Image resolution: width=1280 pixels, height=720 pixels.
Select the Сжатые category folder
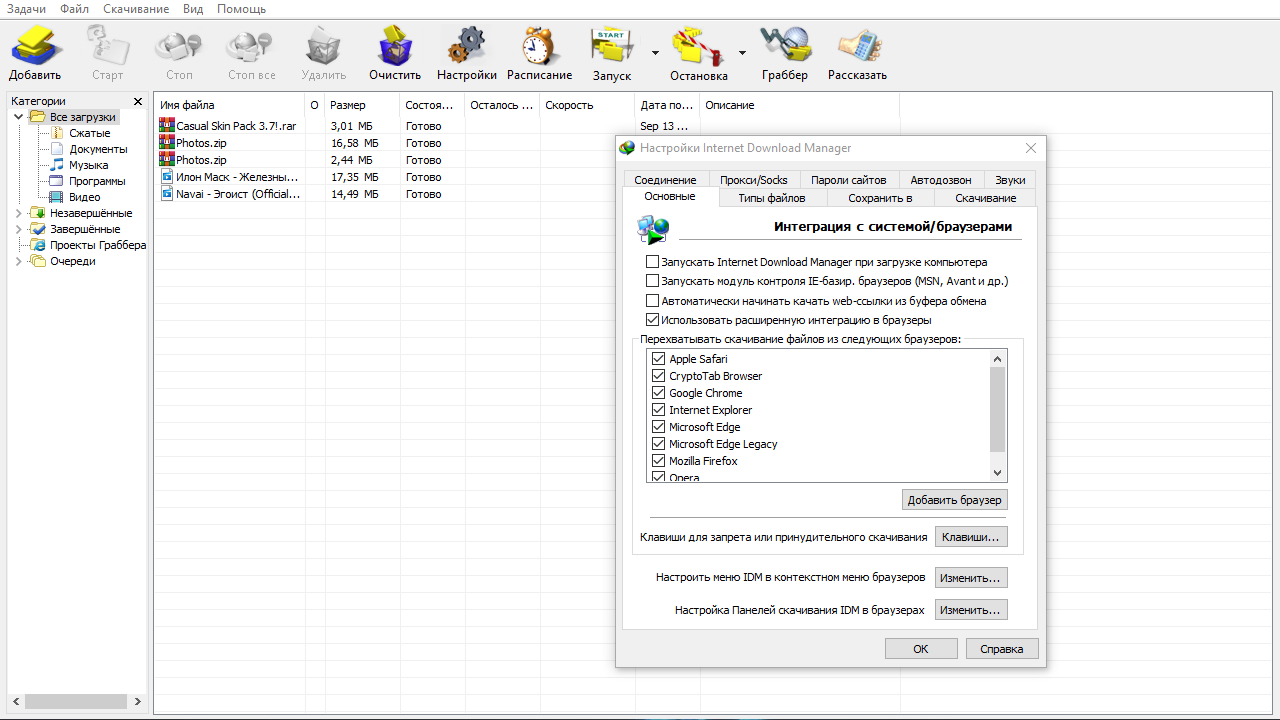coord(80,133)
